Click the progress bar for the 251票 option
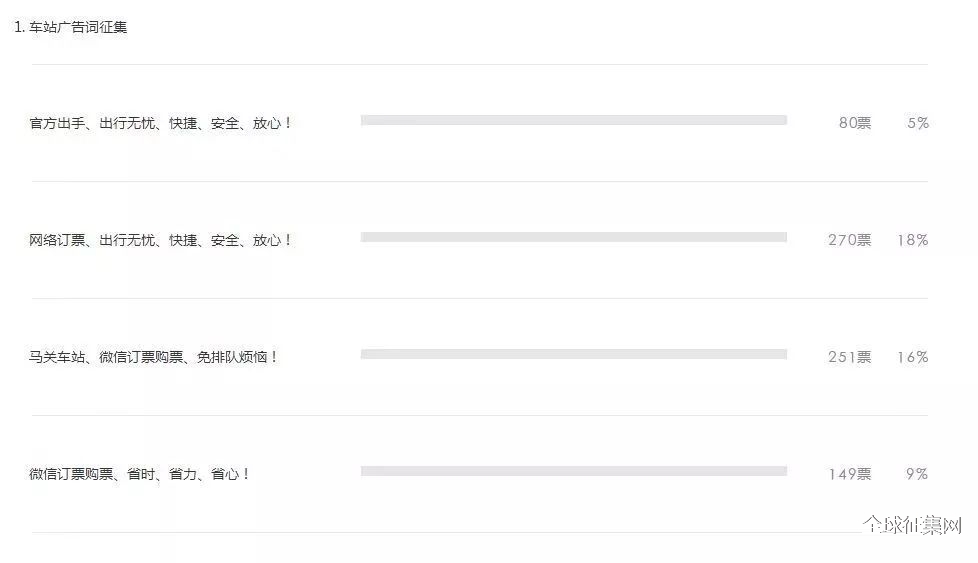Viewport: 978px width, 563px height. 574,354
